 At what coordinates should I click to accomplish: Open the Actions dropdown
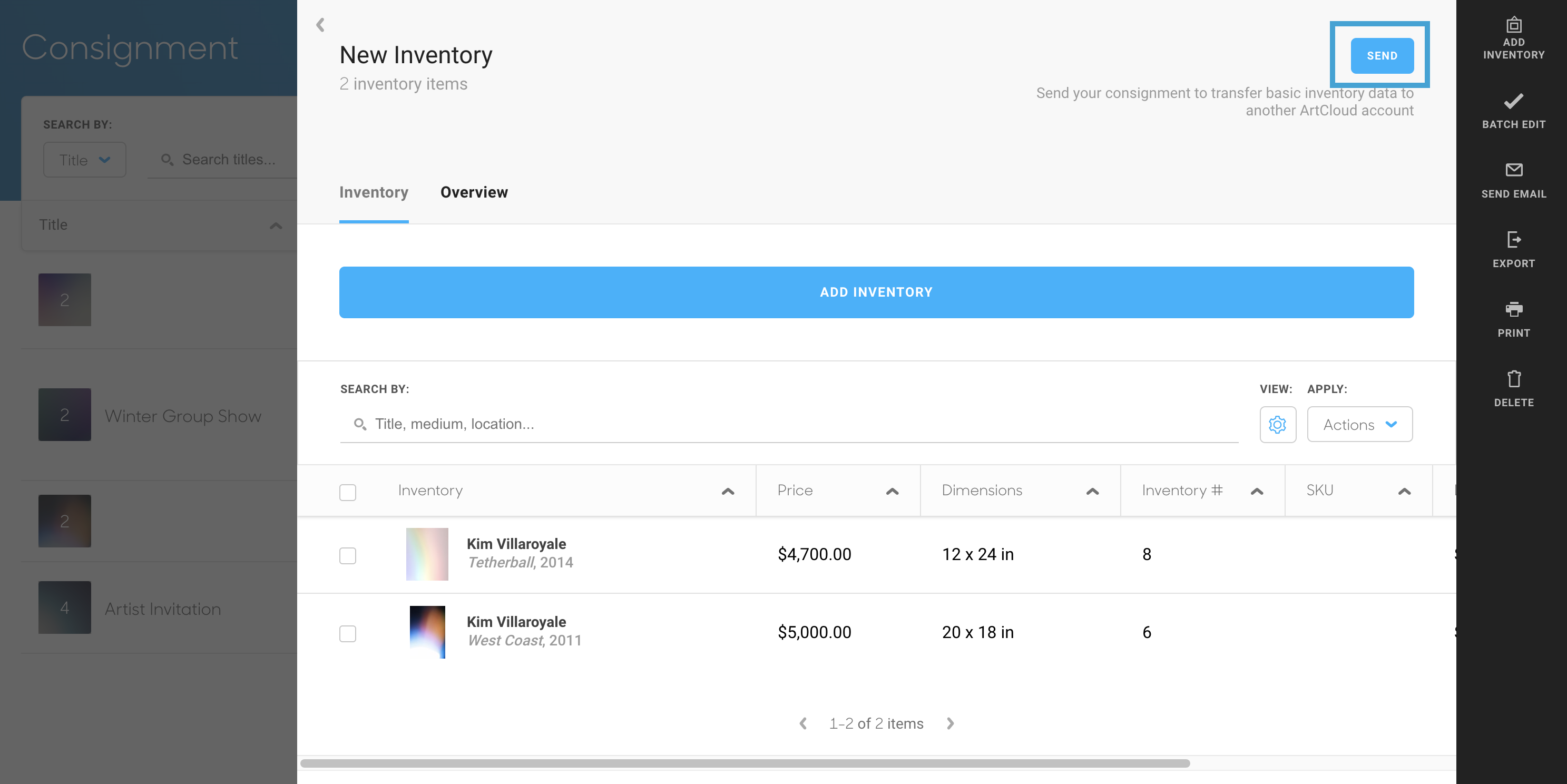tap(1359, 425)
